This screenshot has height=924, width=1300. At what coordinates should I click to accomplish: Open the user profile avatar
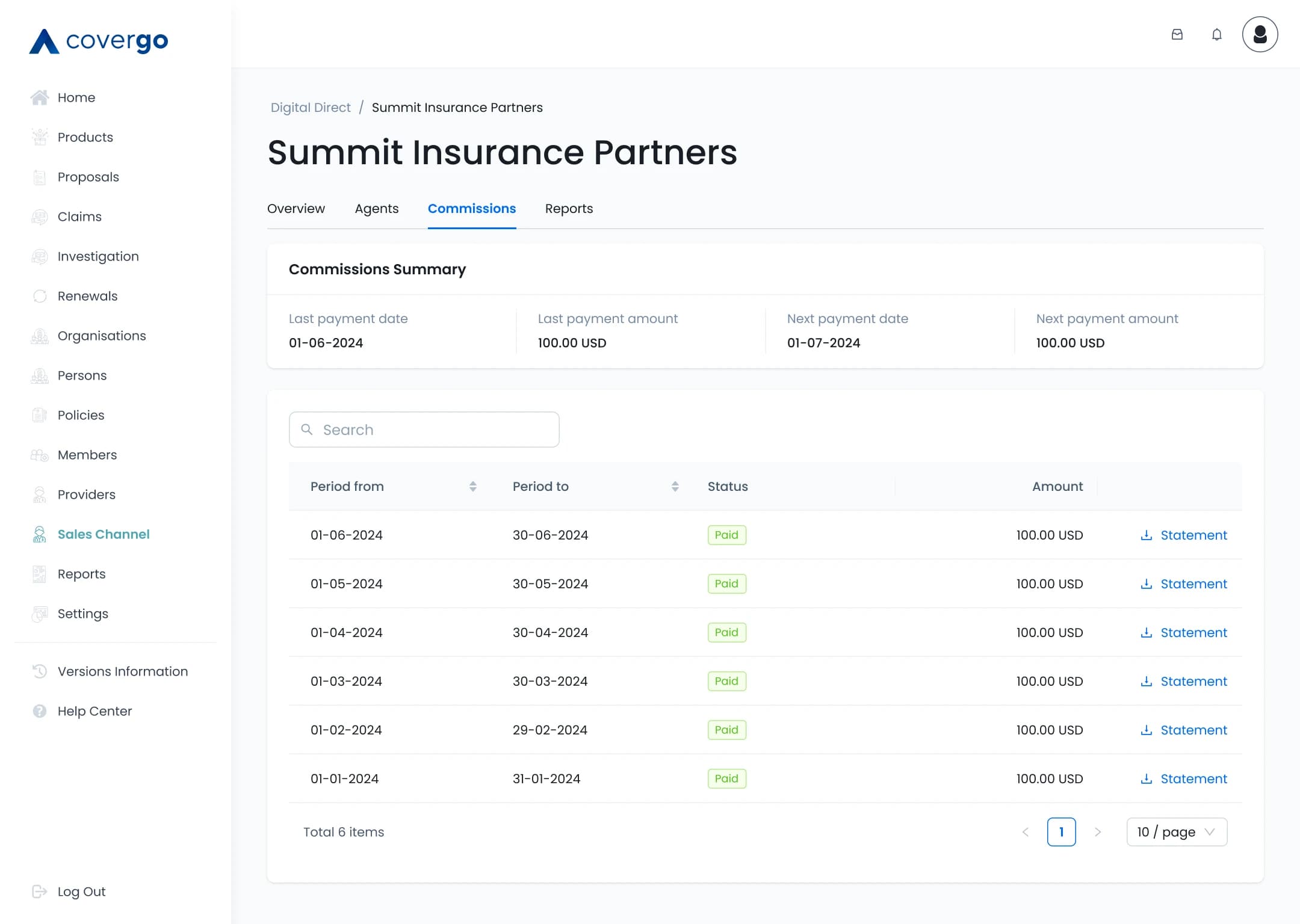1260,34
